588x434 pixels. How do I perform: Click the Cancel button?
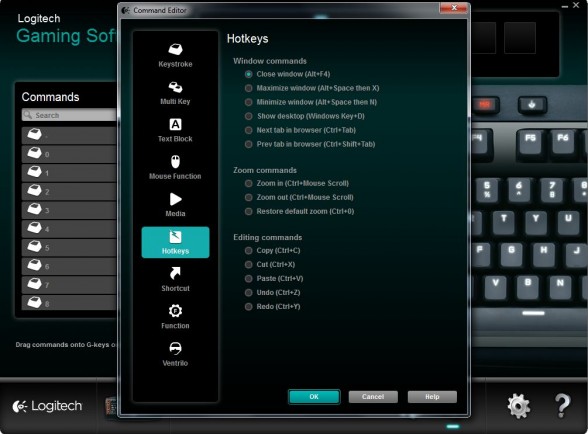(373, 397)
